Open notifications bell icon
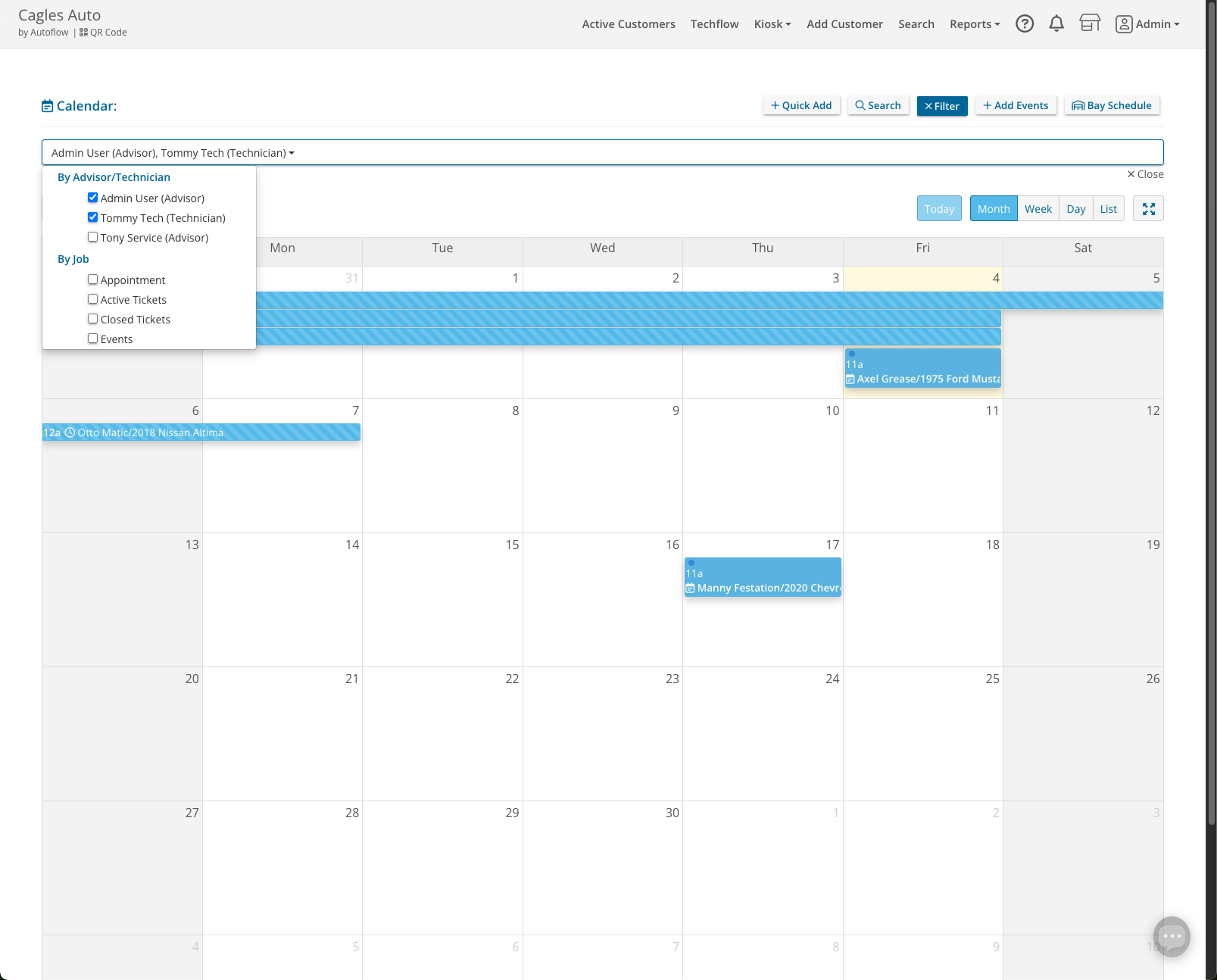 point(1056,24)
